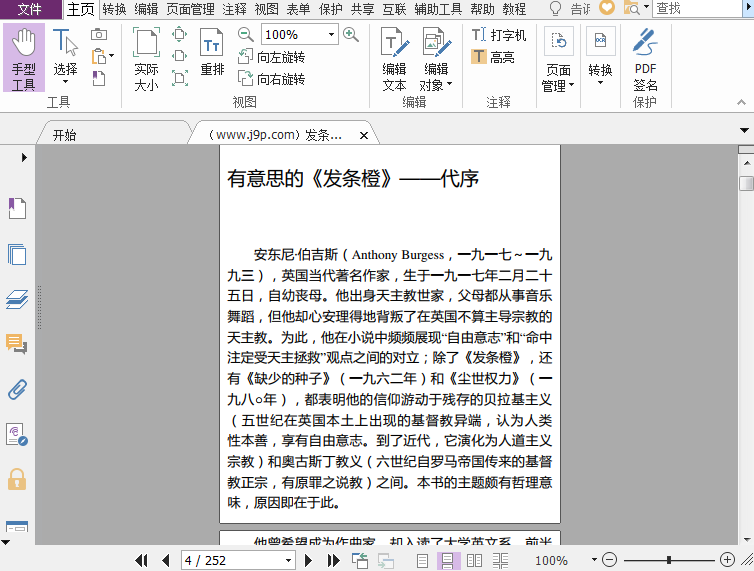Open the Edit (编辑) ribbon tab

146,9
